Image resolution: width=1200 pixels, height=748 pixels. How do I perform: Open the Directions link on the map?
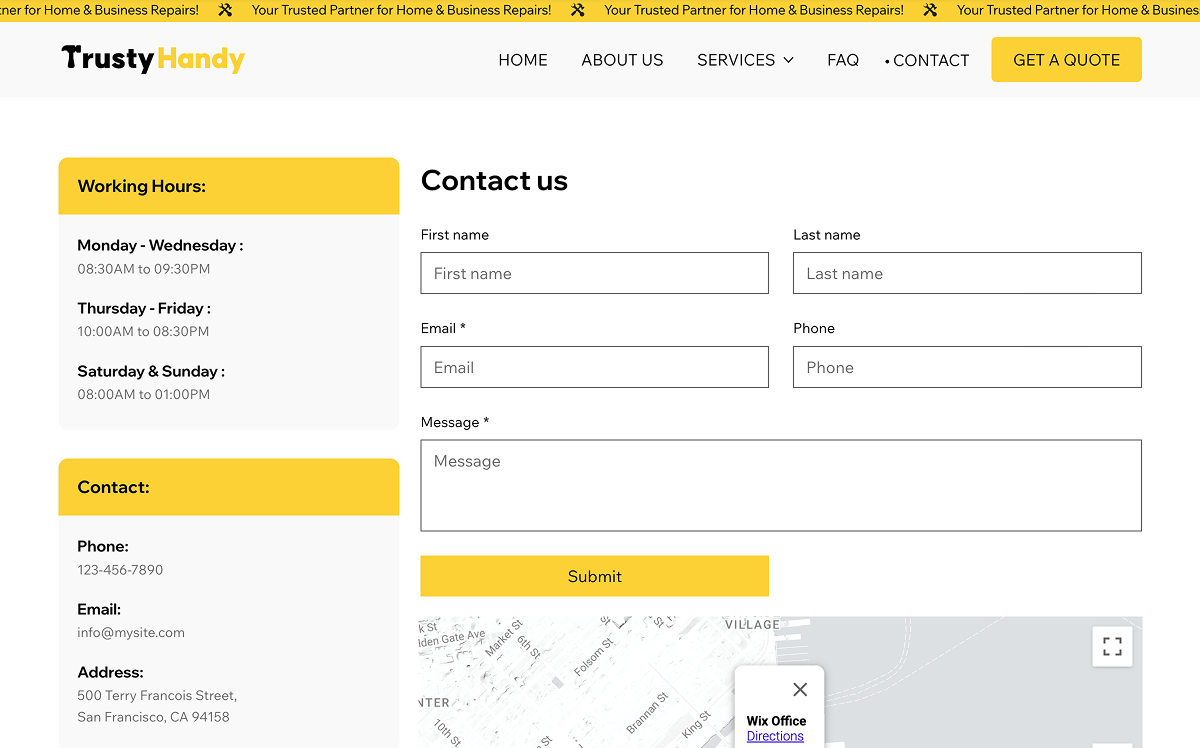click(775, 735)
